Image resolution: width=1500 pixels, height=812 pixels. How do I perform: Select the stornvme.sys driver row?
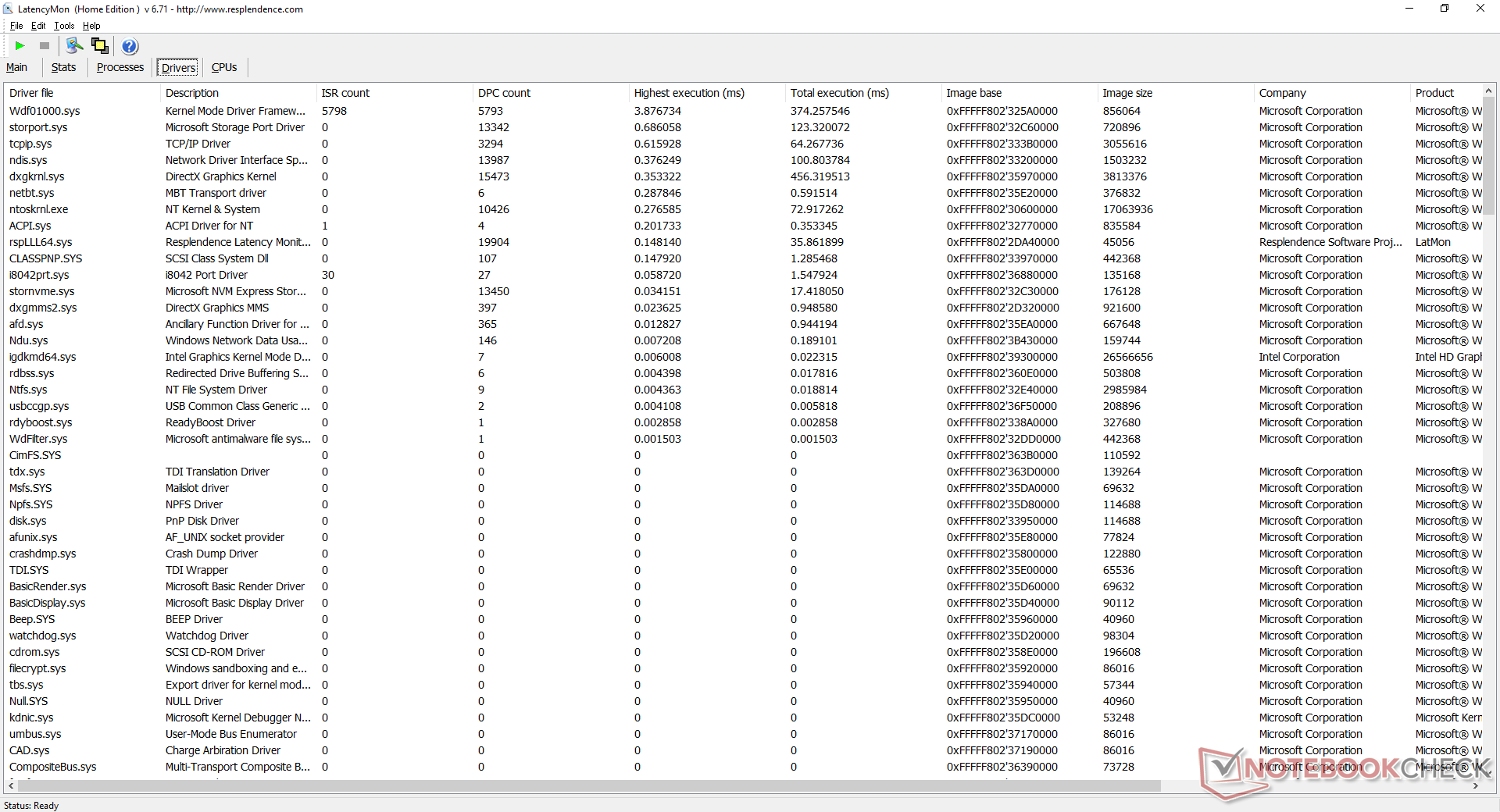[742, 291]
